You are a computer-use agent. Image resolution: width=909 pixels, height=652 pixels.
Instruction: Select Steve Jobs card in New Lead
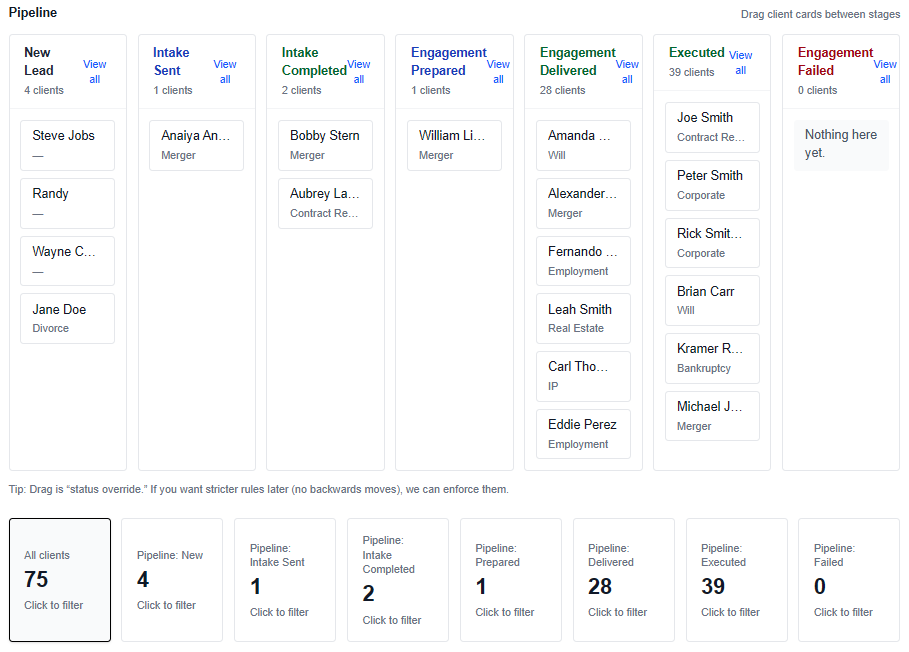(x=67, y=145)
